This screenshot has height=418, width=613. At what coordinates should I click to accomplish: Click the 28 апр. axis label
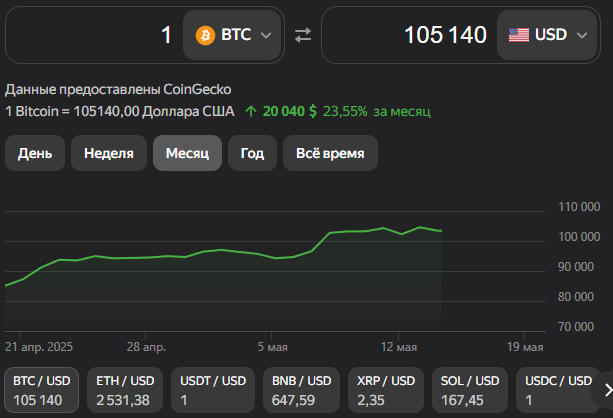pos(146,347)
